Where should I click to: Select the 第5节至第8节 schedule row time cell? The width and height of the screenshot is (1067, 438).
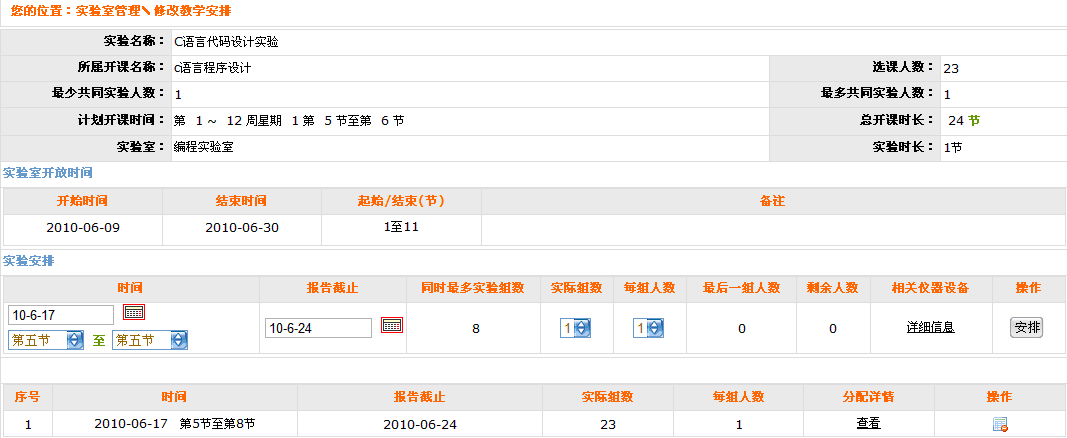(174, 424)
